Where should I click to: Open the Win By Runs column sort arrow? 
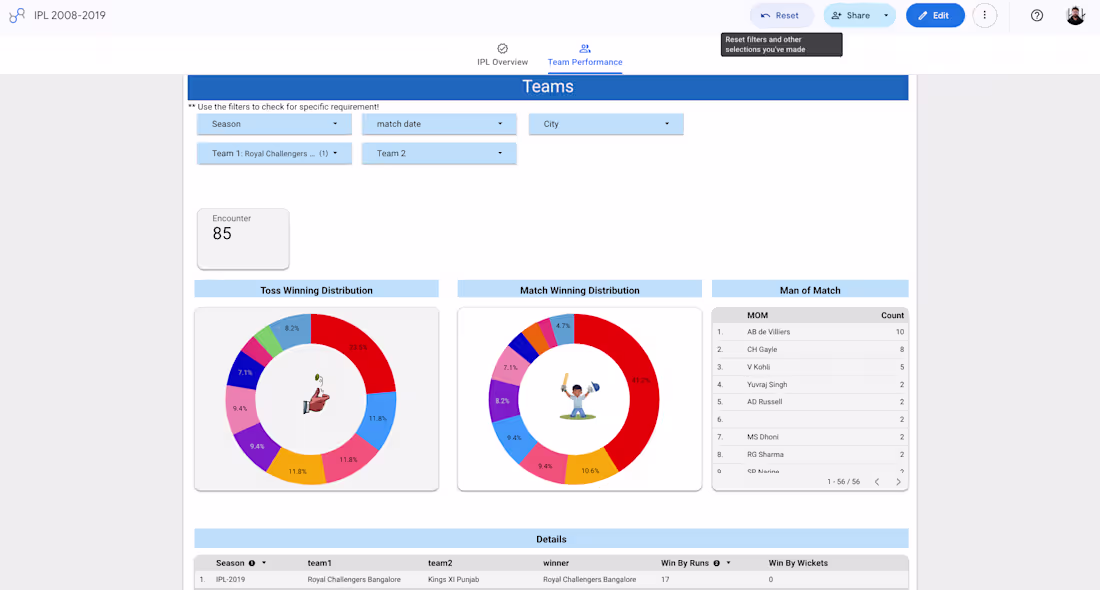(728, 563)
